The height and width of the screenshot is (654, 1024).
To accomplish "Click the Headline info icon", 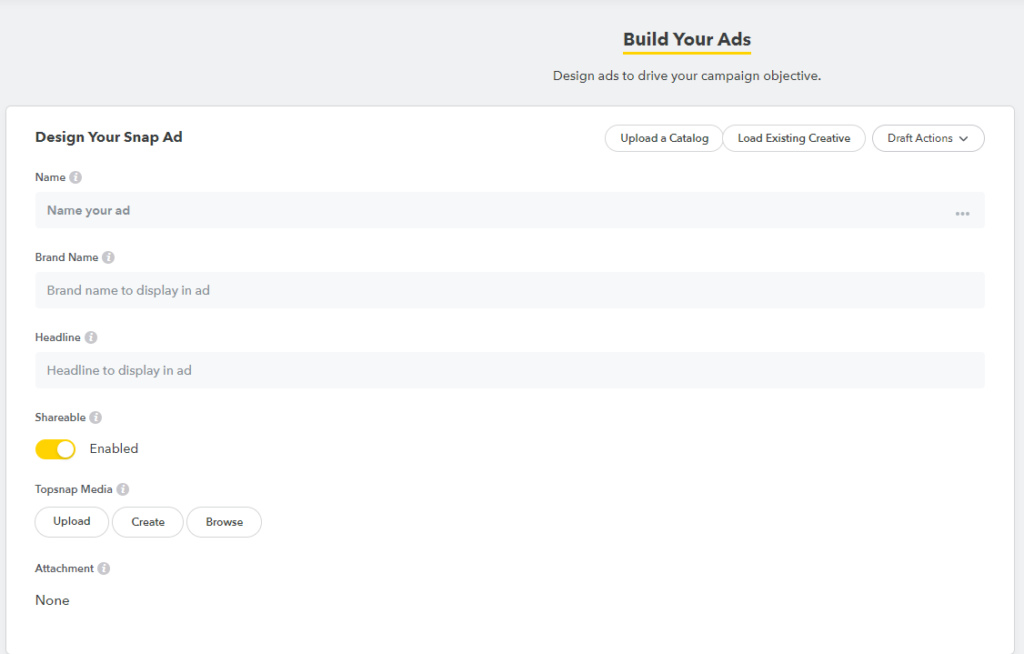I will click(x=91, y=338).
